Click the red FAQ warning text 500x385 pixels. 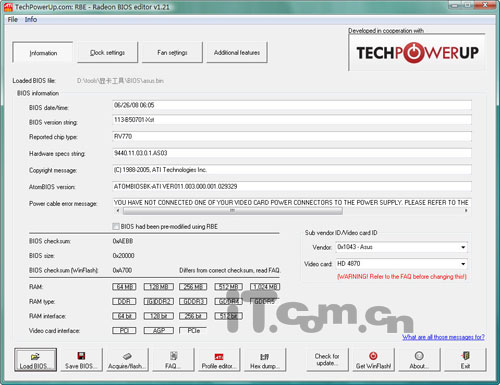(x=402, y=277)
